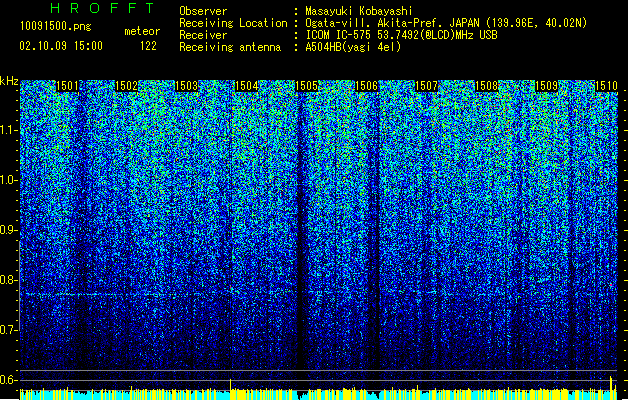
Task: Click the 1508 time marker
Action: pos(487,86)
